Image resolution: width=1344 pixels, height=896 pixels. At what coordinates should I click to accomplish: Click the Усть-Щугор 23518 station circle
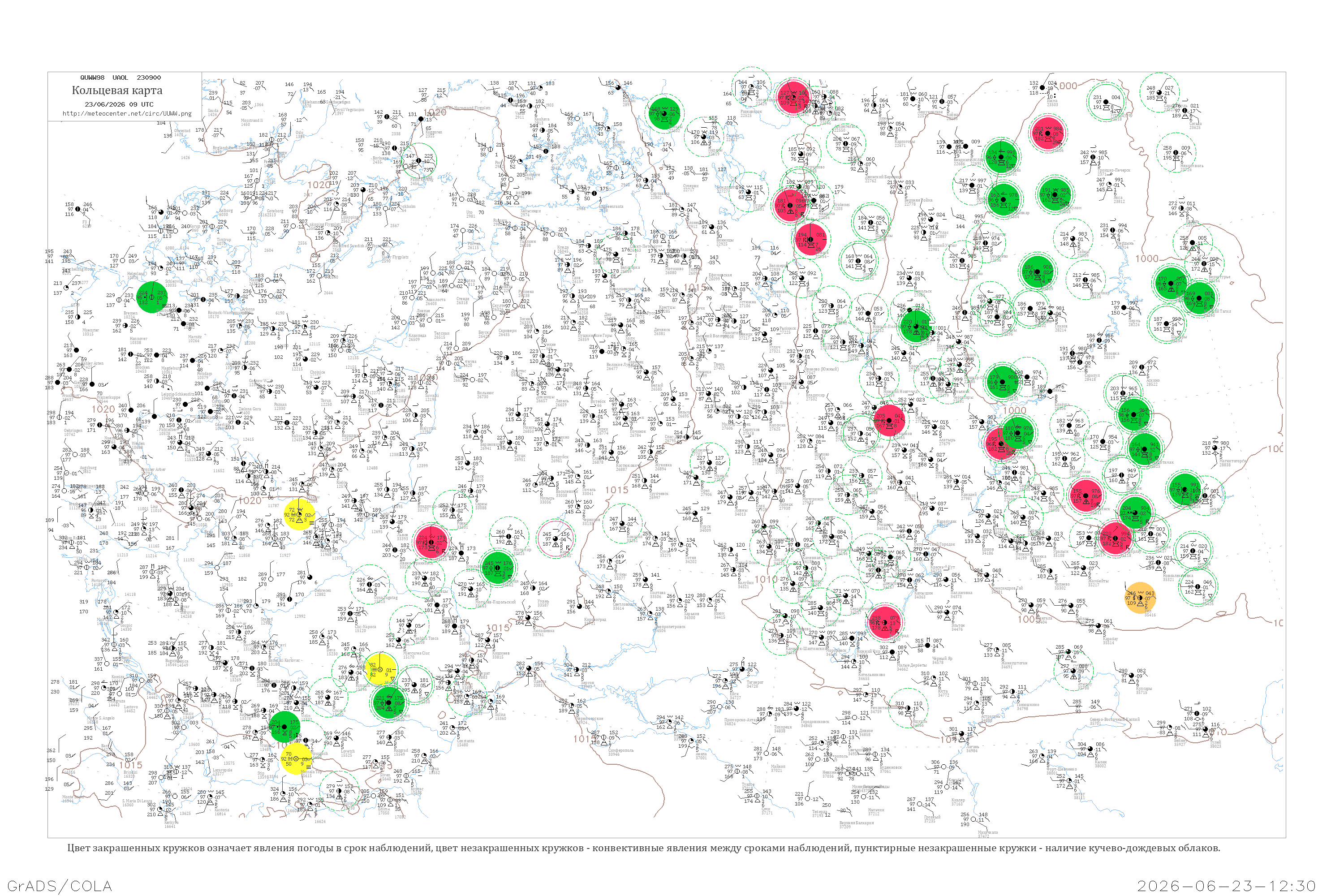tap(1106, 102)
